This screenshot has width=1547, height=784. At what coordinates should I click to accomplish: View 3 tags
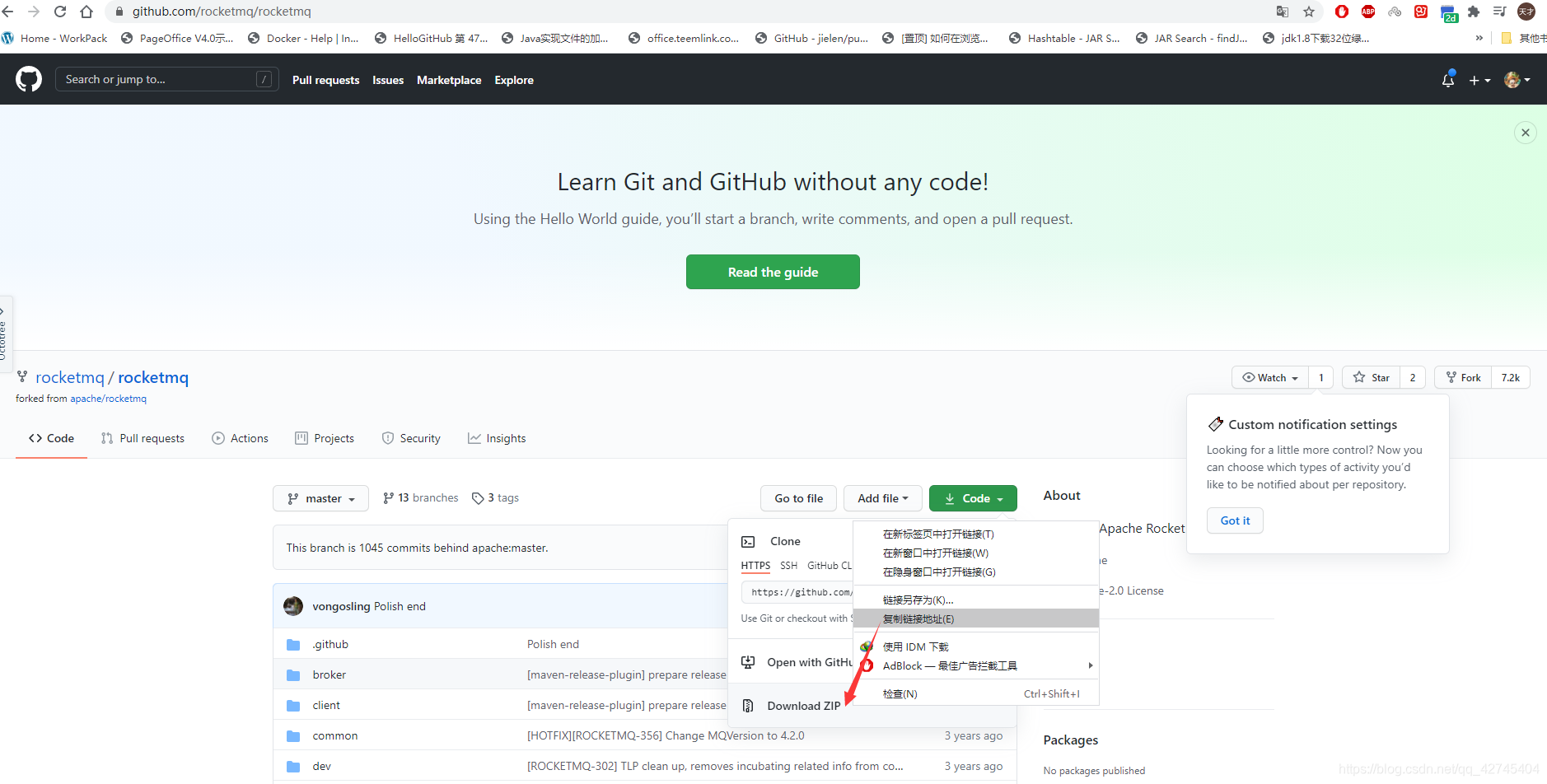495,497
